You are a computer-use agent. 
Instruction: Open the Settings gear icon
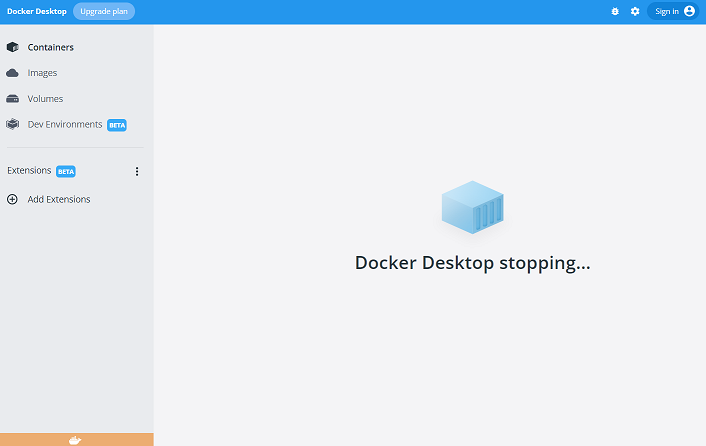[635, 11]
